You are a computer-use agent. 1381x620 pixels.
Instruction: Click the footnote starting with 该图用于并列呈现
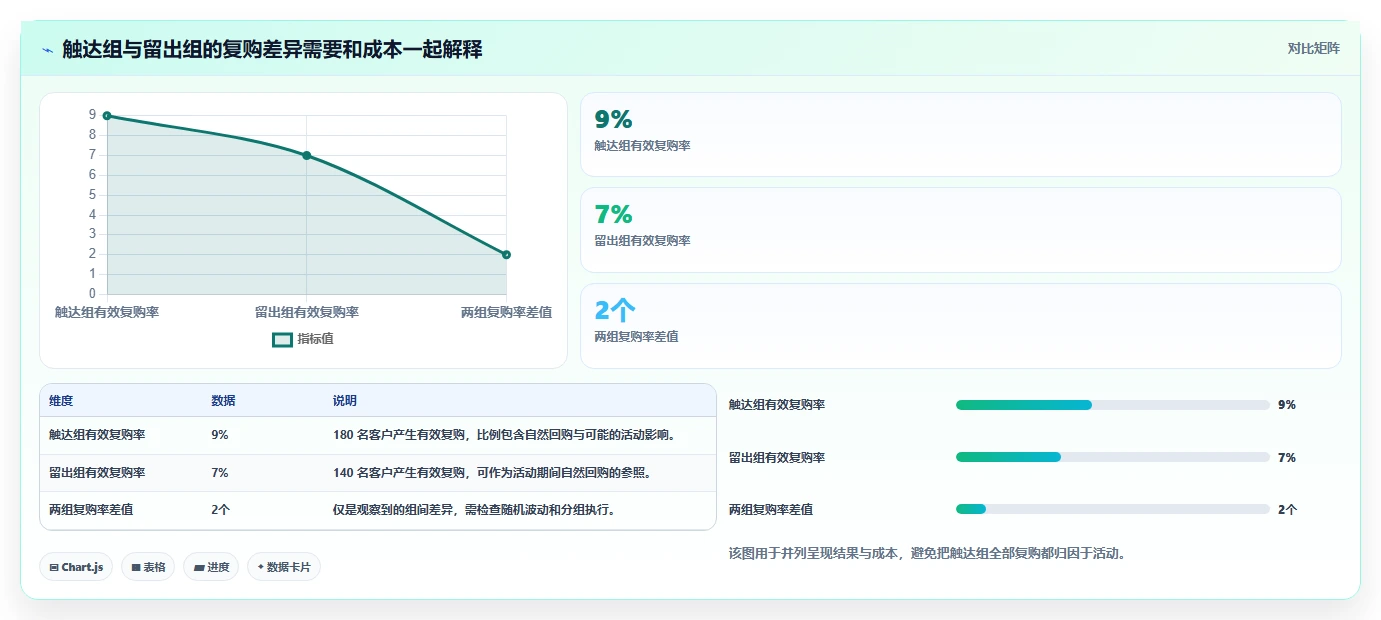(x=928, y=553)
